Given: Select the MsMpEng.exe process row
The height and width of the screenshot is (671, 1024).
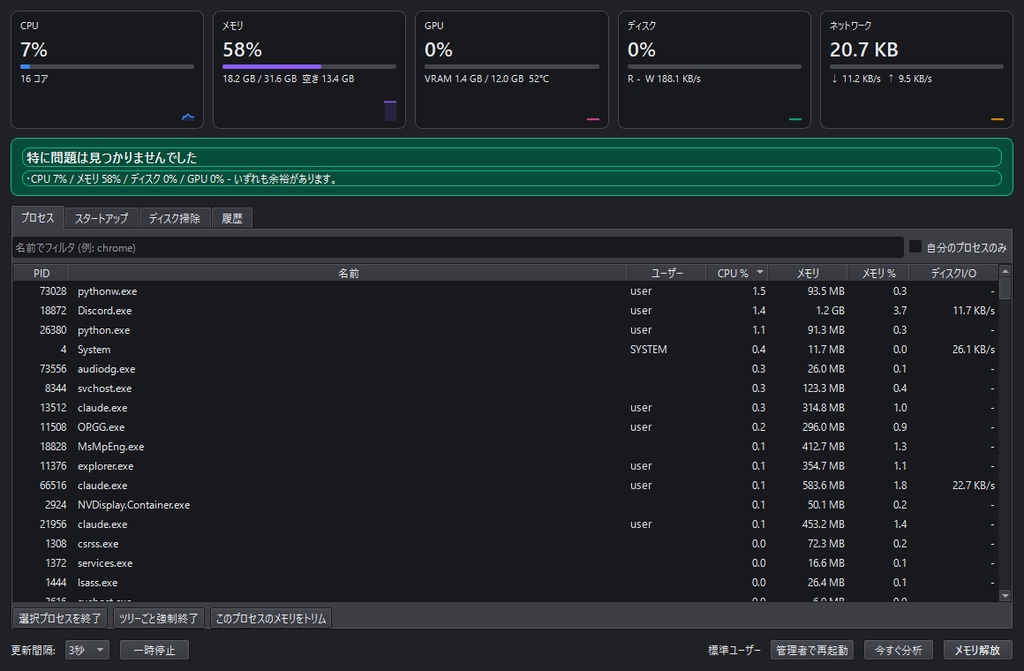Looking at the screenshot, I should click(505, 447).
